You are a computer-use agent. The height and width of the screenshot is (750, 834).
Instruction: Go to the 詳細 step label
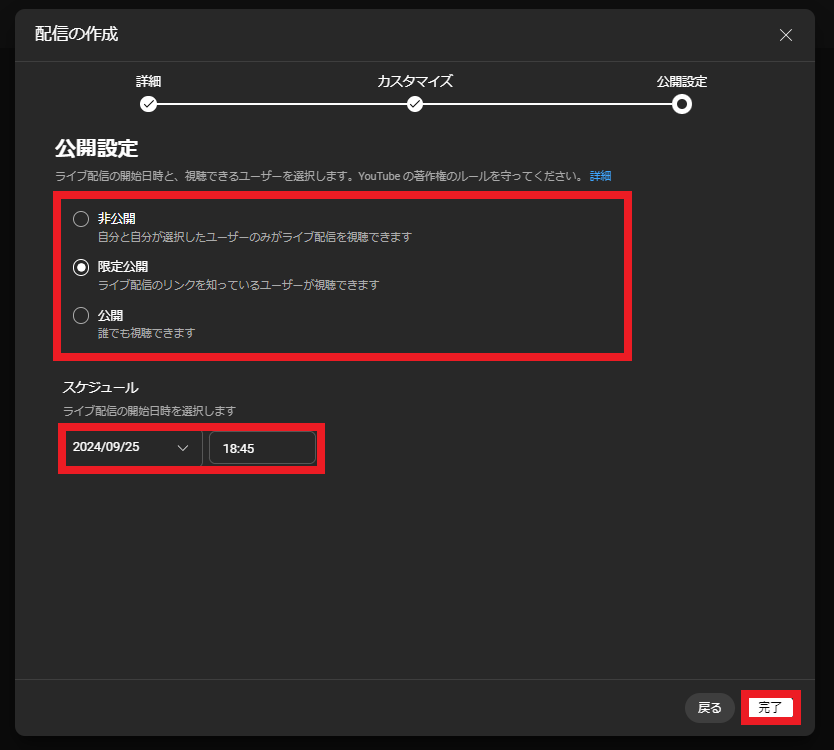click(148, 81)
